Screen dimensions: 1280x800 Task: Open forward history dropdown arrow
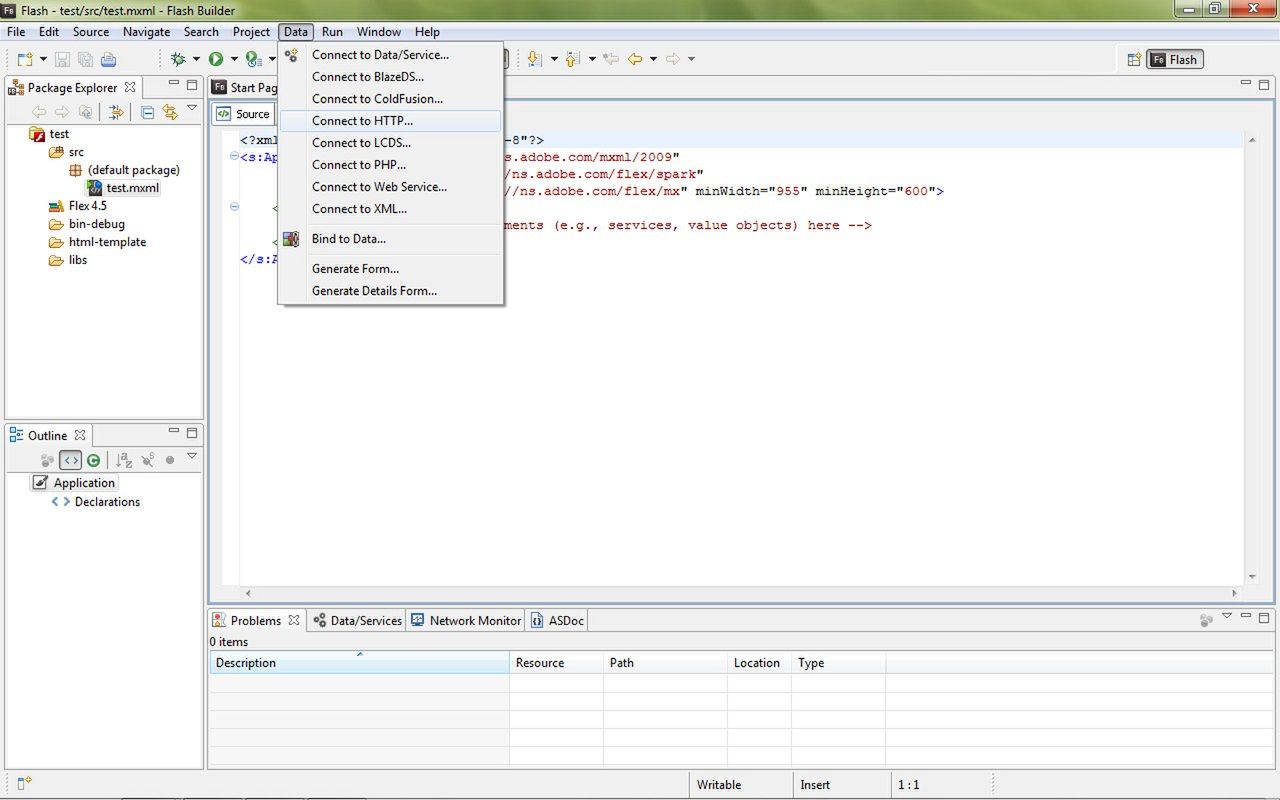point(691,59)
